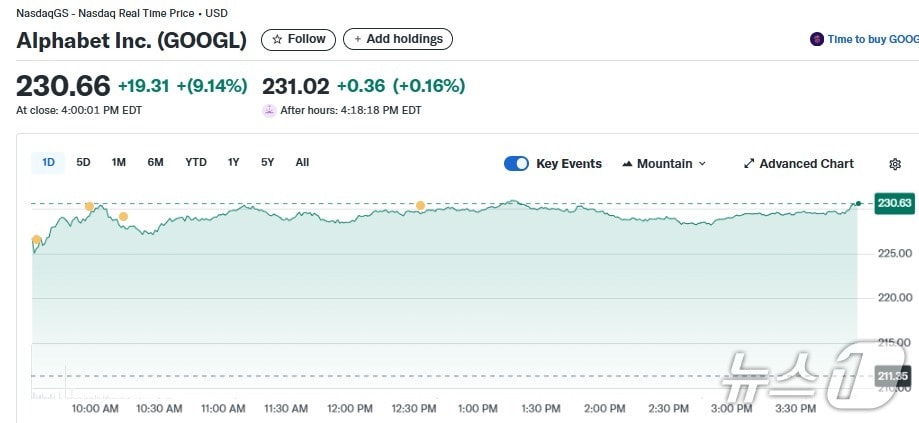Expand the Mountain chart type dropdown
Viewport: 919px width, 423px height.
click(664, 164)
